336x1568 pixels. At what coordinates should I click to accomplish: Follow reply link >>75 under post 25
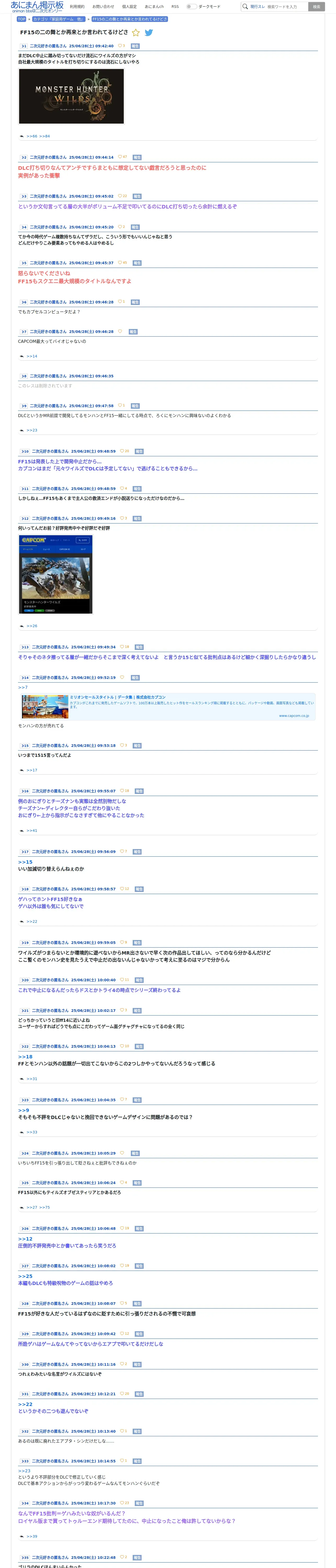point(44,1207)
